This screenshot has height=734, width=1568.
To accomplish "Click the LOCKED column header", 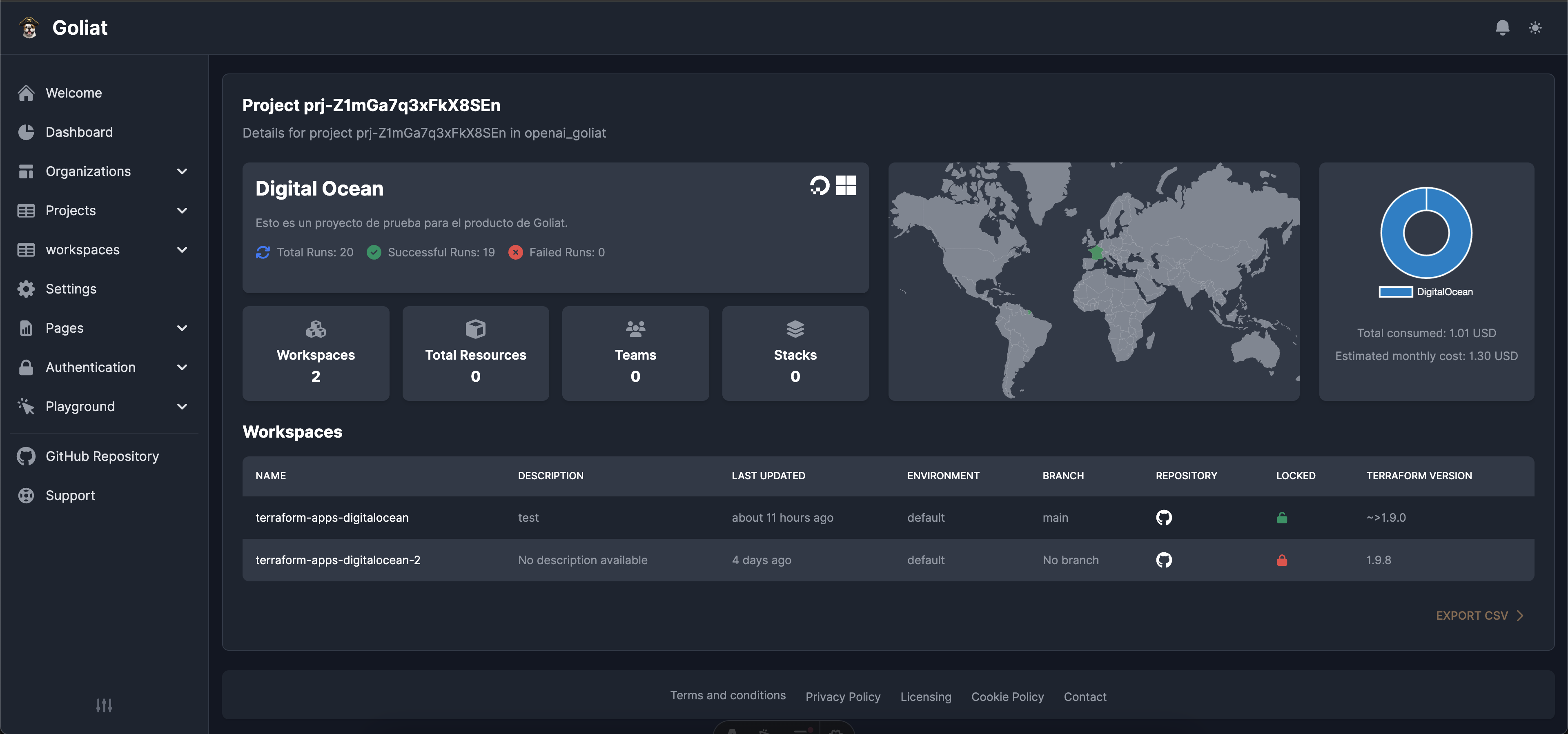I will 1295,475.
